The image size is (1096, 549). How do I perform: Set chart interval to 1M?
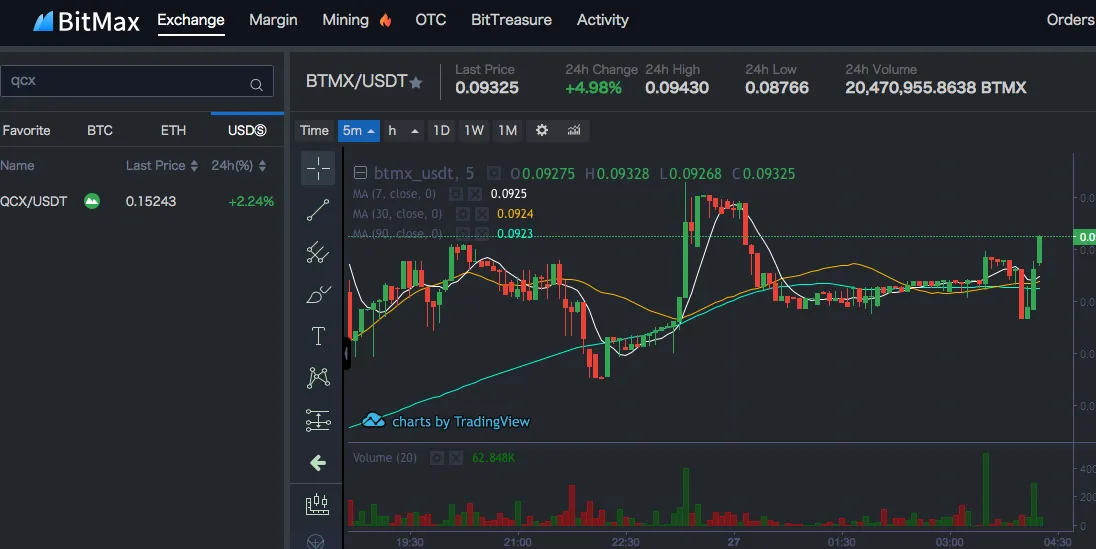pos(507,131)
